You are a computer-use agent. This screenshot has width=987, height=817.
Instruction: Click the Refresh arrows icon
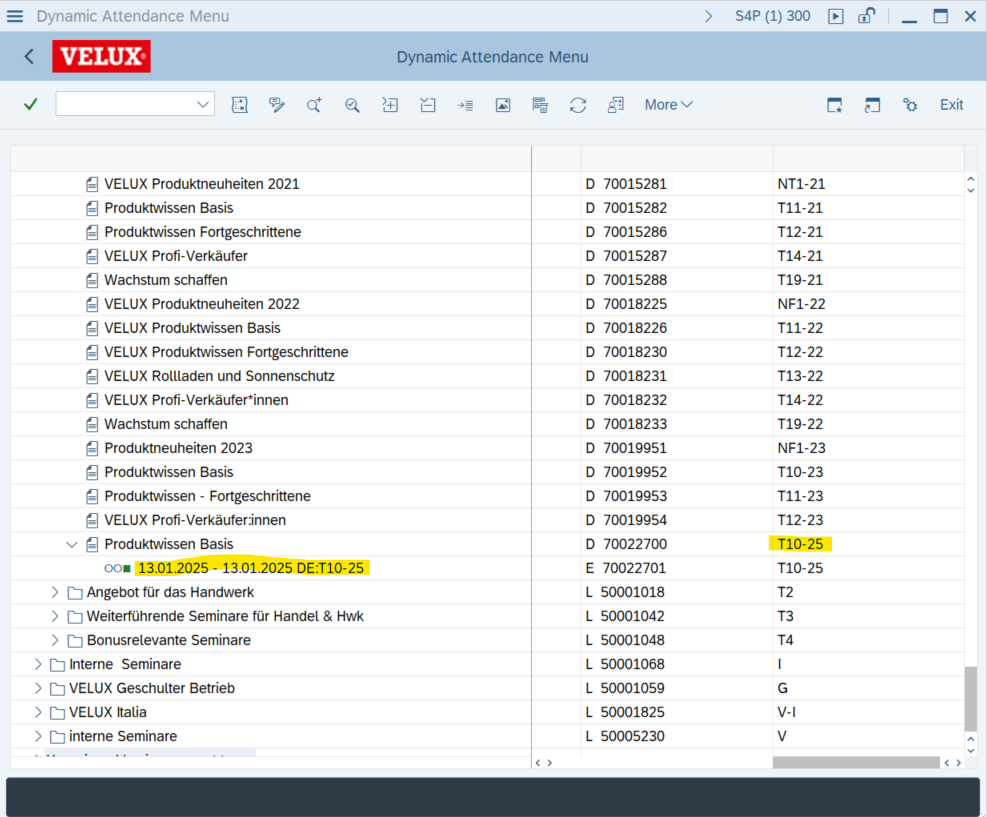(x=578, y=105)
